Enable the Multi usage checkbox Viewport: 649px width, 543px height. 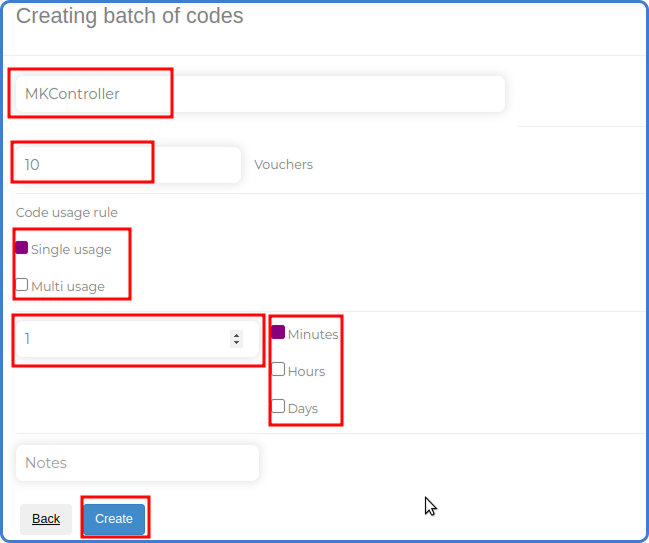pyautogui.click(x=22, y=285)
